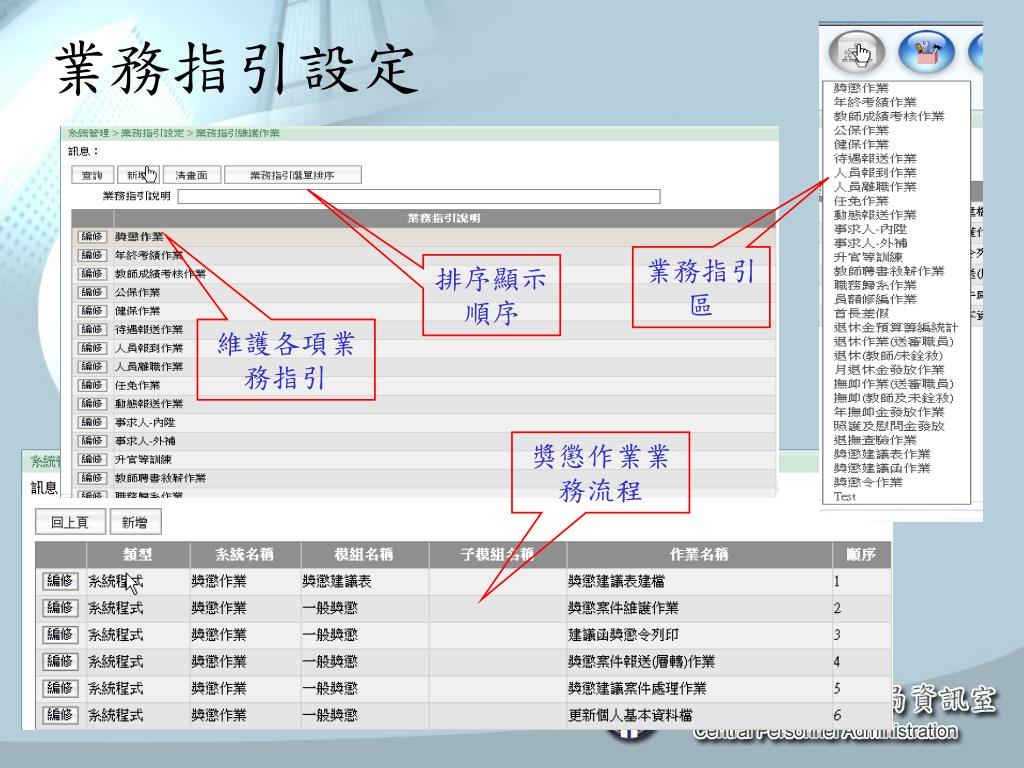Click 編修 button for 獎懲作業 in upper list
1024x768 pixels.
92,236
